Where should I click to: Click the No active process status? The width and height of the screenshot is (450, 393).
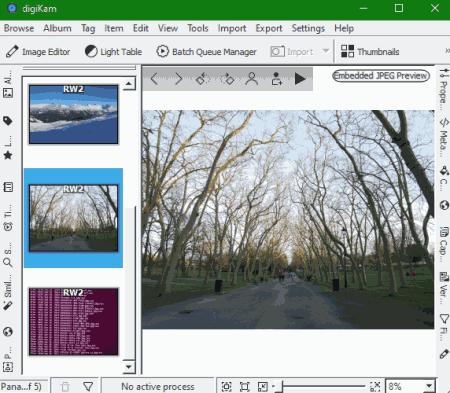tap(158, 387)
